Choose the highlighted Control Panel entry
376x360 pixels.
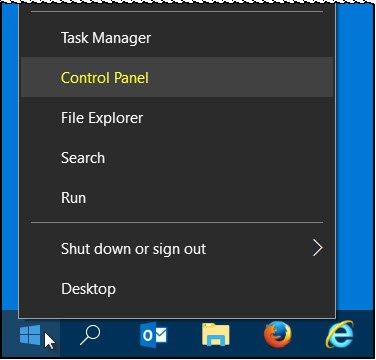point(177,77)
